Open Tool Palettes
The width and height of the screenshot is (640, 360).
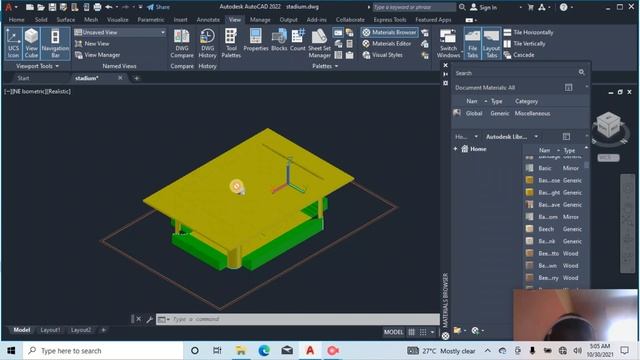[x=231, y=43]
